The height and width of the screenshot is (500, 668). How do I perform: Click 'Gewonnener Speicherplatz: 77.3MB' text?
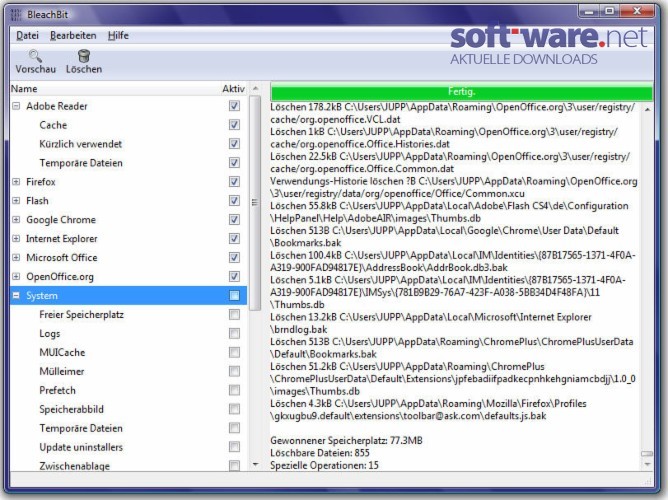click(346, 440)
